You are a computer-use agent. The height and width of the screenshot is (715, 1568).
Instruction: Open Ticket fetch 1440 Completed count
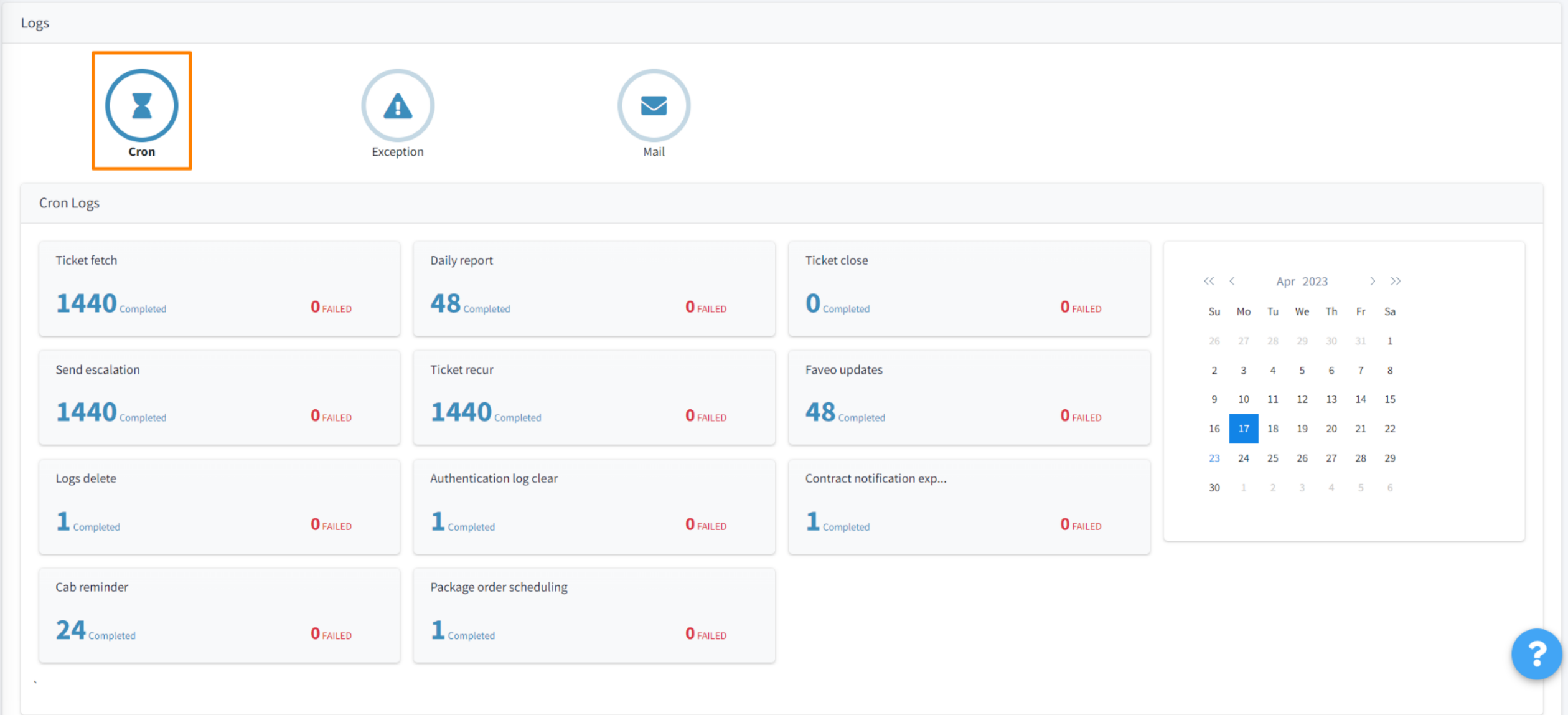pos(87,303)
